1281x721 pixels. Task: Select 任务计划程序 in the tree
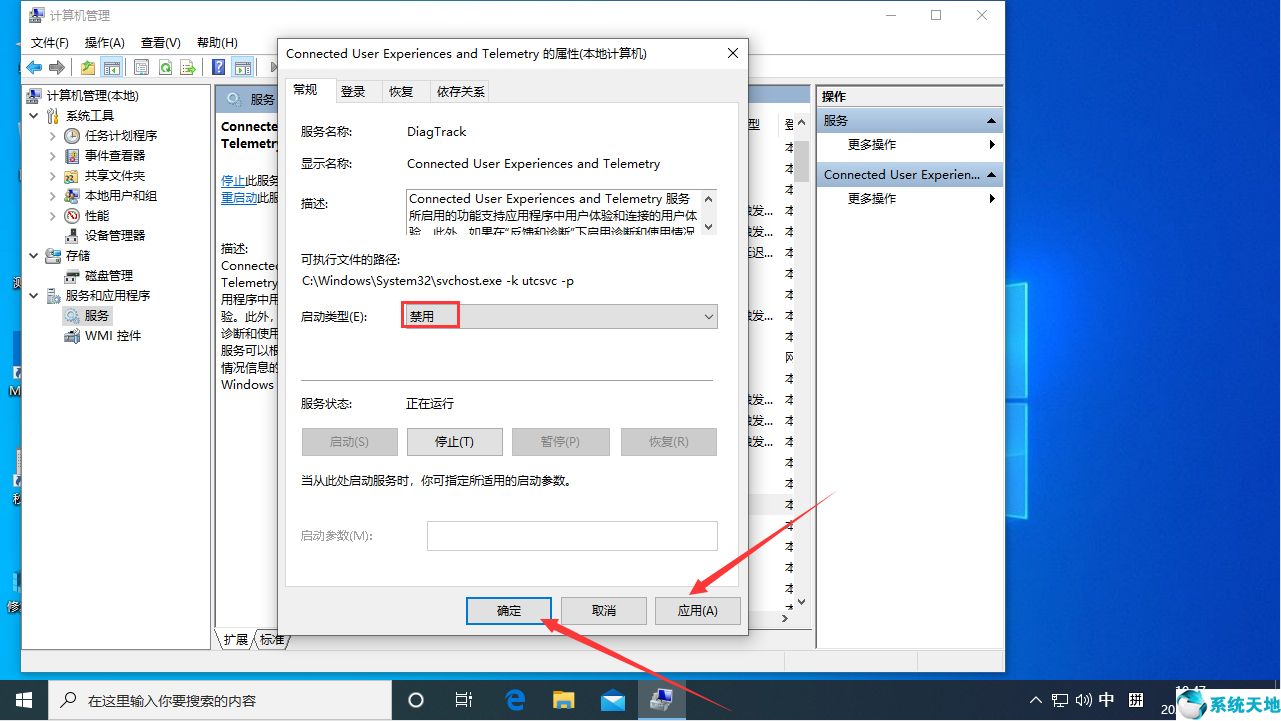click(x=121, y=135)
